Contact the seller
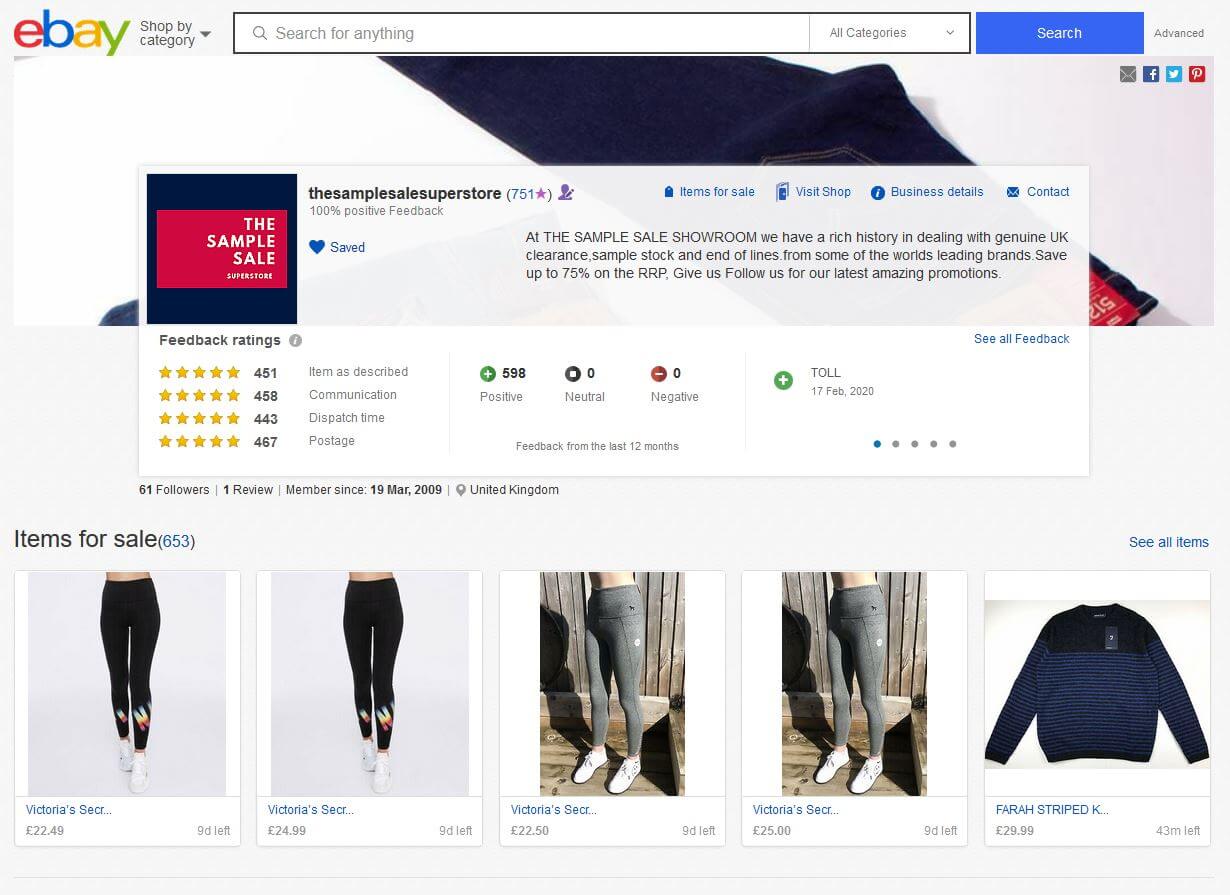1230x895 pixels. click(x=1046, y=191)
